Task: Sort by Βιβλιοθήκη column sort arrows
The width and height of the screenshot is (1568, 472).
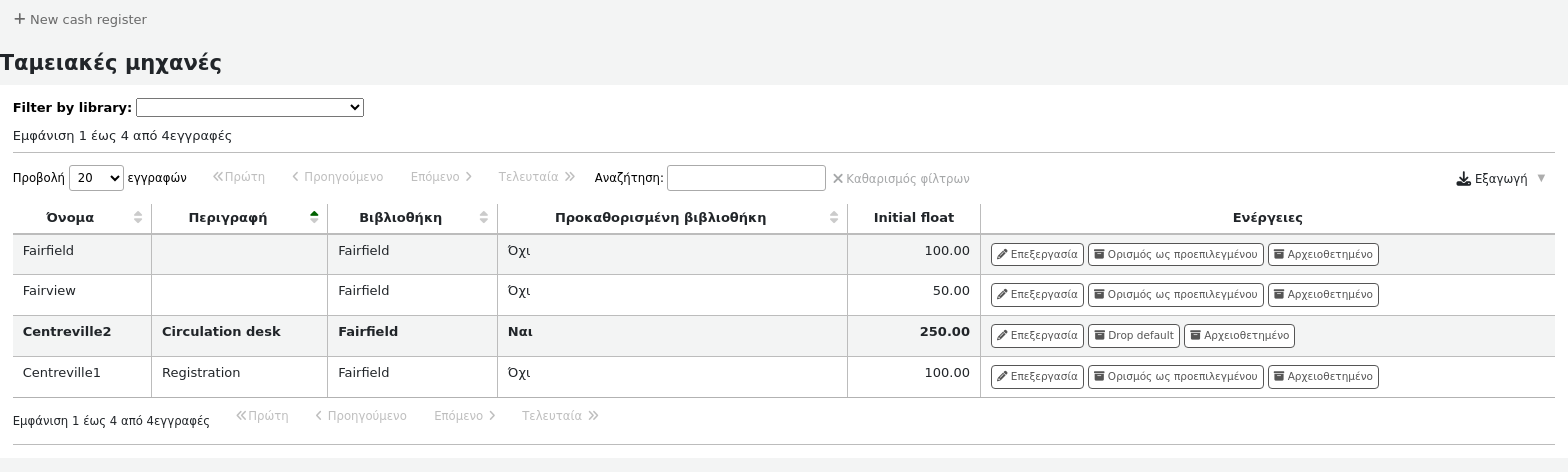Action: [484, 218]
